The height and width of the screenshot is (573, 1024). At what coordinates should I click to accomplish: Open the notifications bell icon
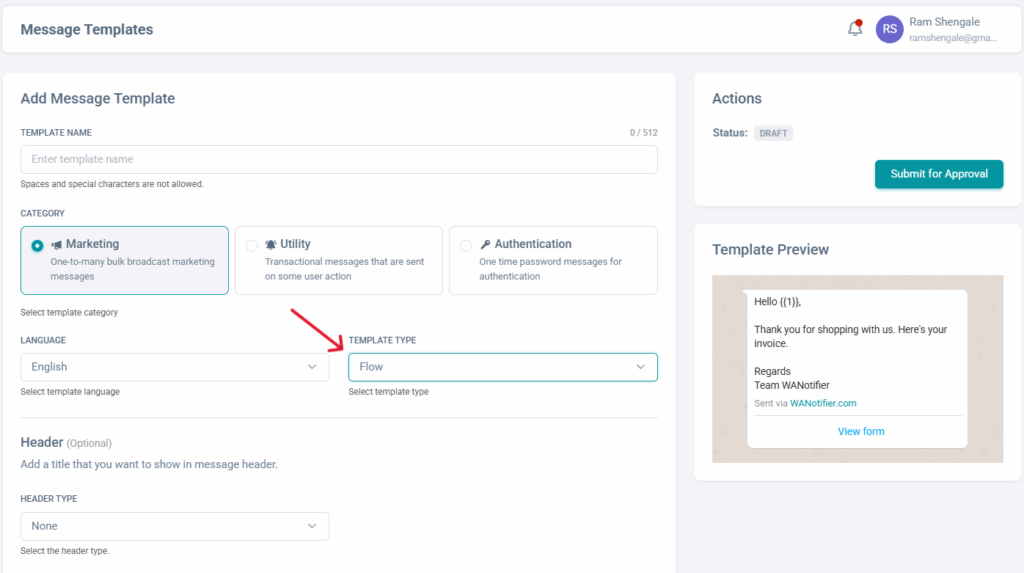(x=855, y=28)
